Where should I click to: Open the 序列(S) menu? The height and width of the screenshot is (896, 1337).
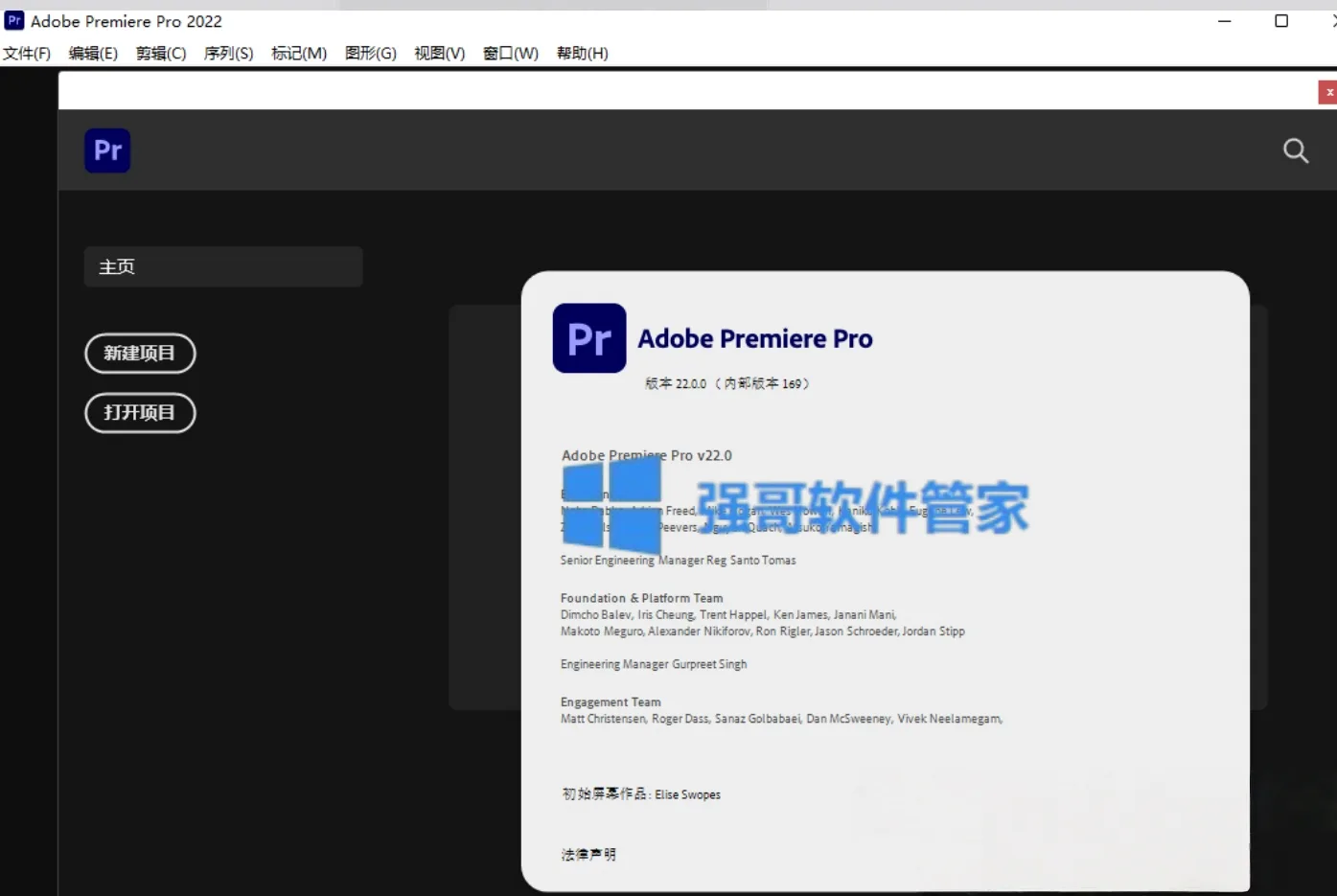point(229,53)
